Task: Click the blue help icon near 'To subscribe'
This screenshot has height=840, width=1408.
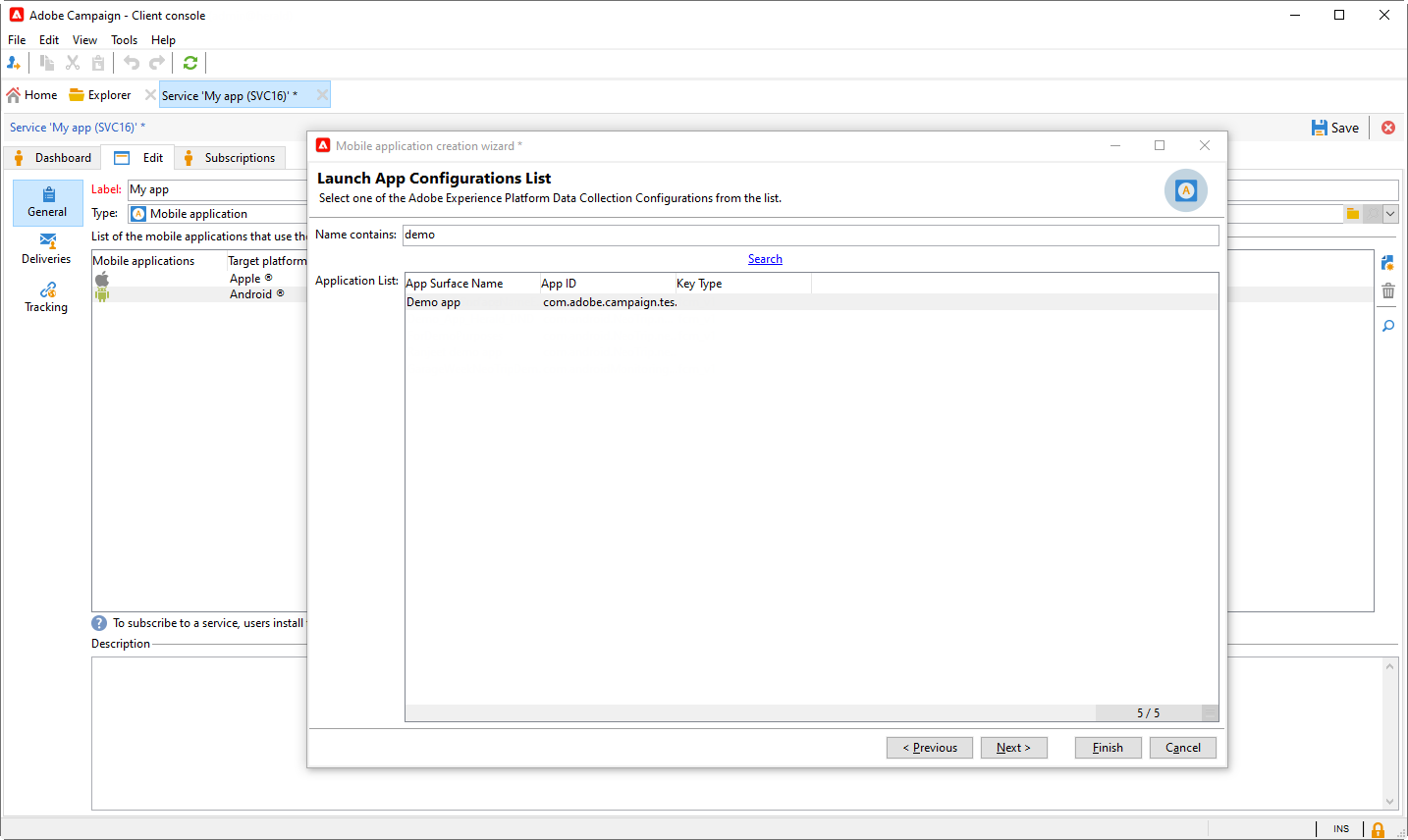Action: [99, 623]
